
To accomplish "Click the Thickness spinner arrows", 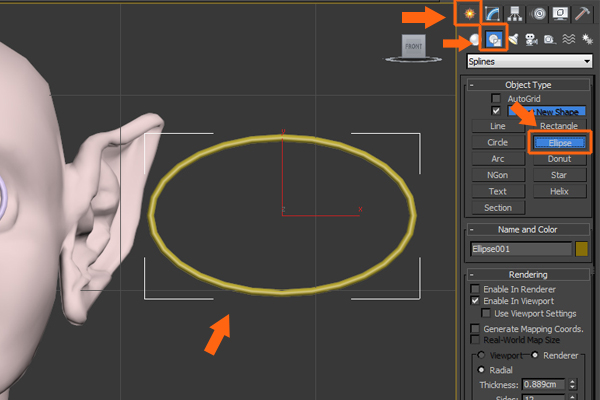I will click(572, 384).
